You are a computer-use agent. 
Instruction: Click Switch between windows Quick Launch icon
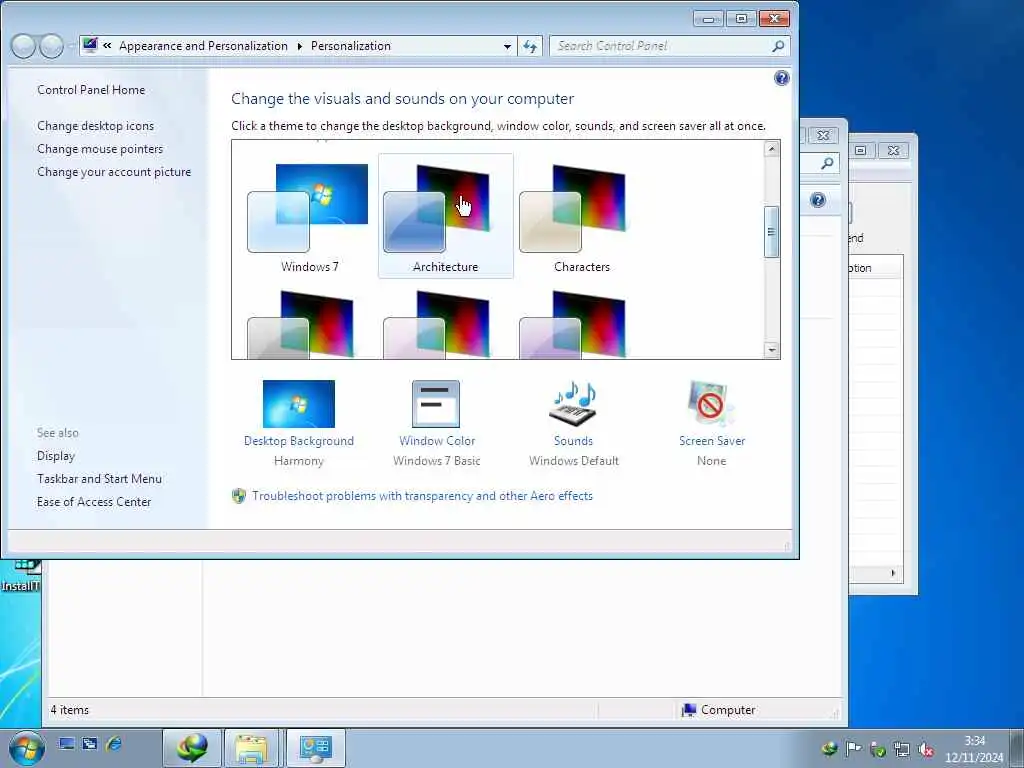coord(90,743)
